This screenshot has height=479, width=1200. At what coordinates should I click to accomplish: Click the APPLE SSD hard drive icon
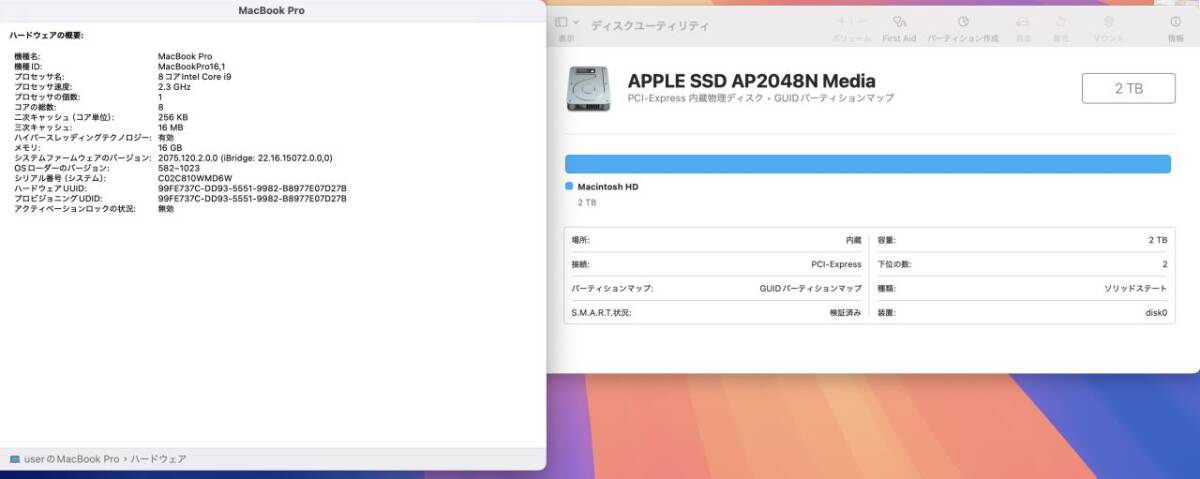coord(586,89)
